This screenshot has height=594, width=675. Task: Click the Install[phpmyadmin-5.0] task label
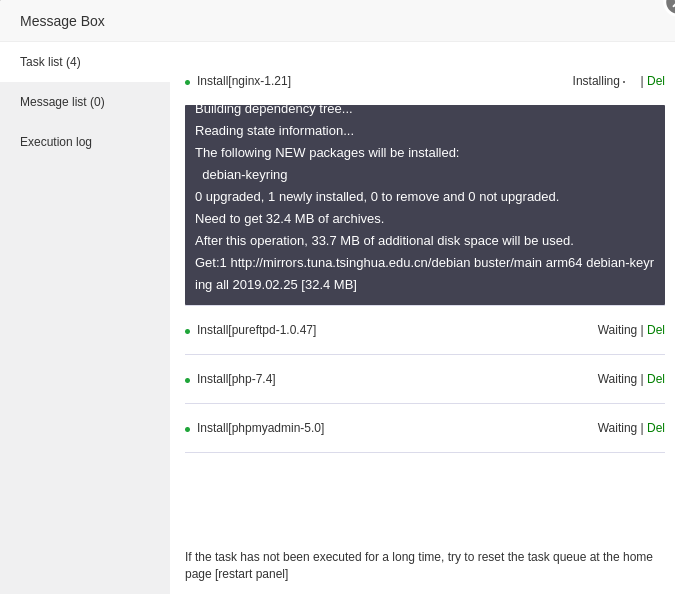(x=260, y=428)
